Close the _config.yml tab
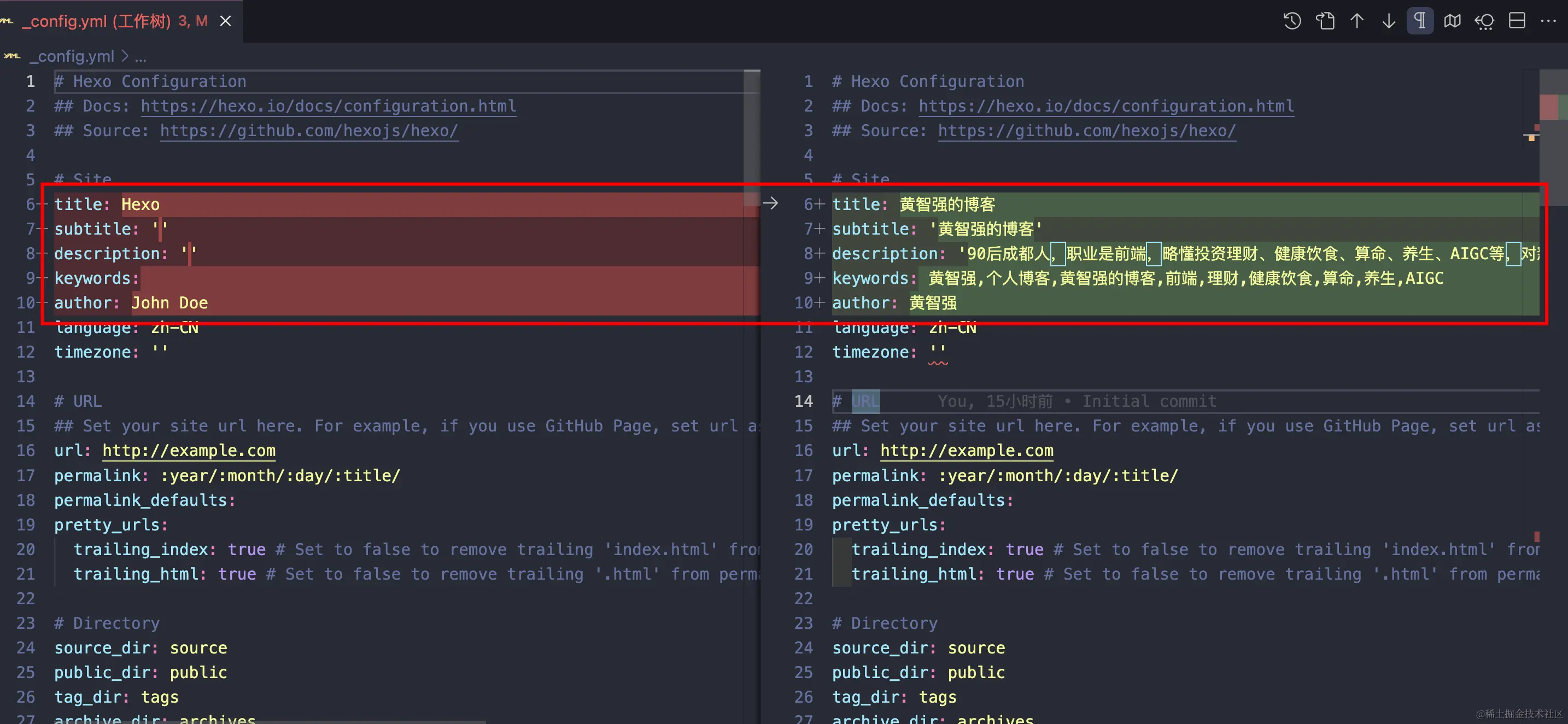Image resolution: width=1568 pixels, height=724 pixels. point(225,21)
